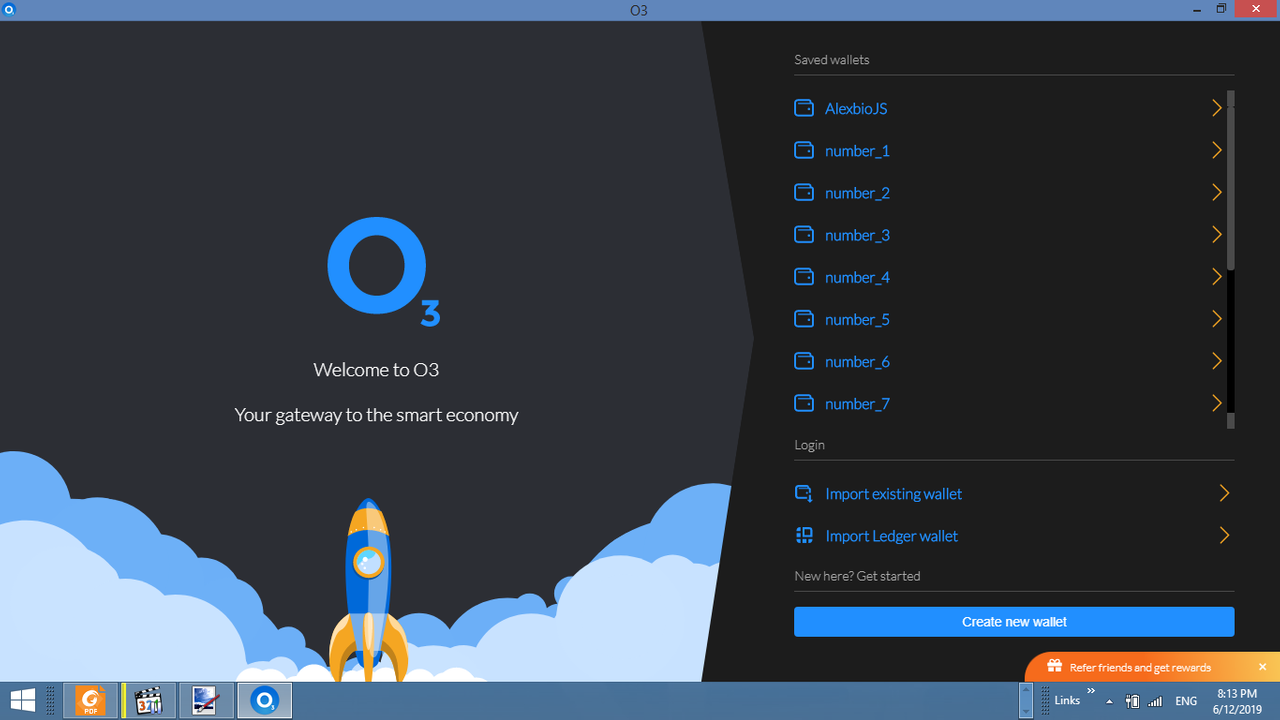This screenshot has width=1280, height=720.
Task: Click the rocket illustration
Action: [x=368, y=590]
